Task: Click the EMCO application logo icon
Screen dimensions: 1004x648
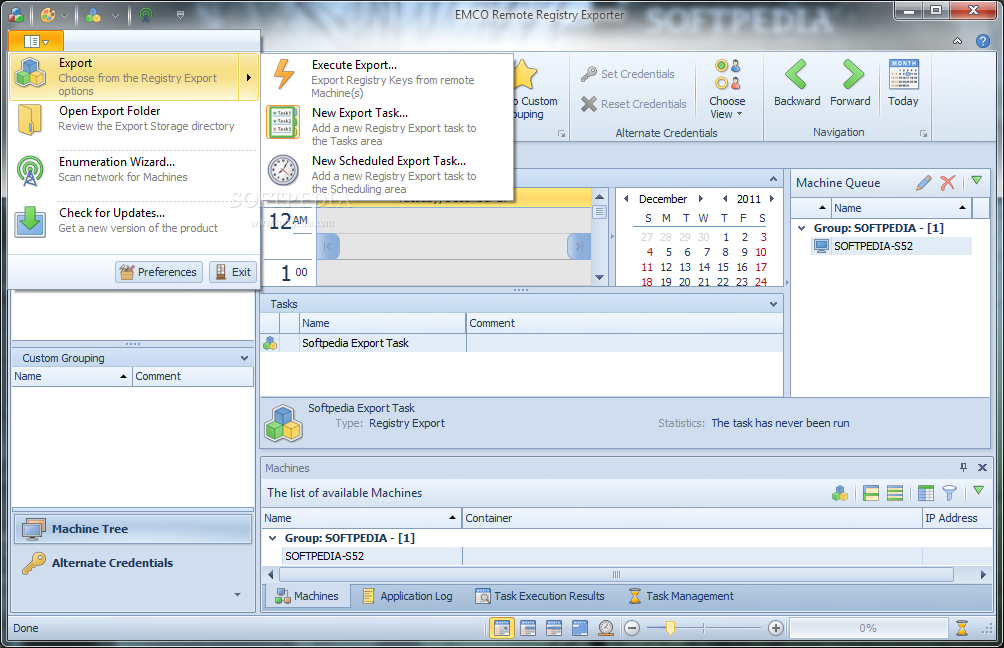Action: pyautogui.click(x=16, y=14)
